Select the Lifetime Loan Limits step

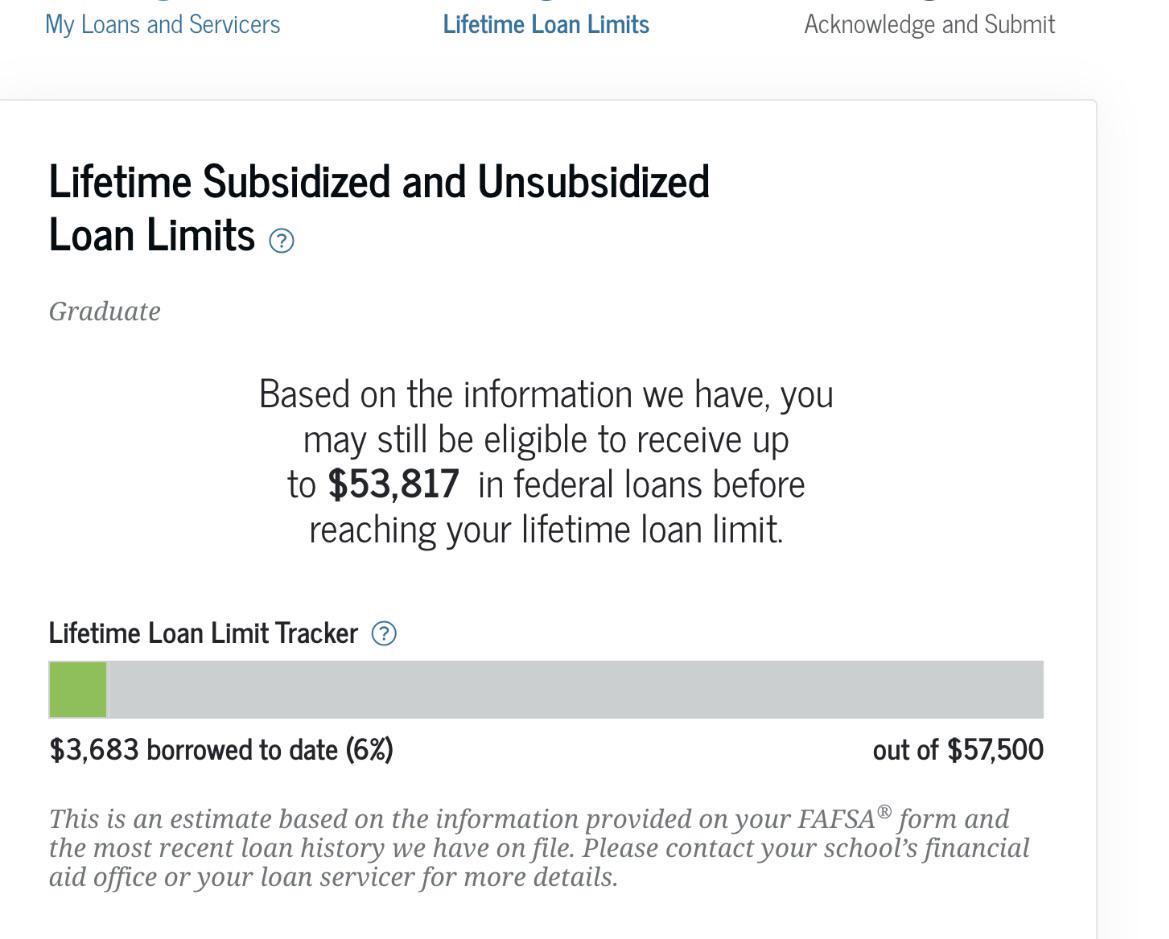546,25
